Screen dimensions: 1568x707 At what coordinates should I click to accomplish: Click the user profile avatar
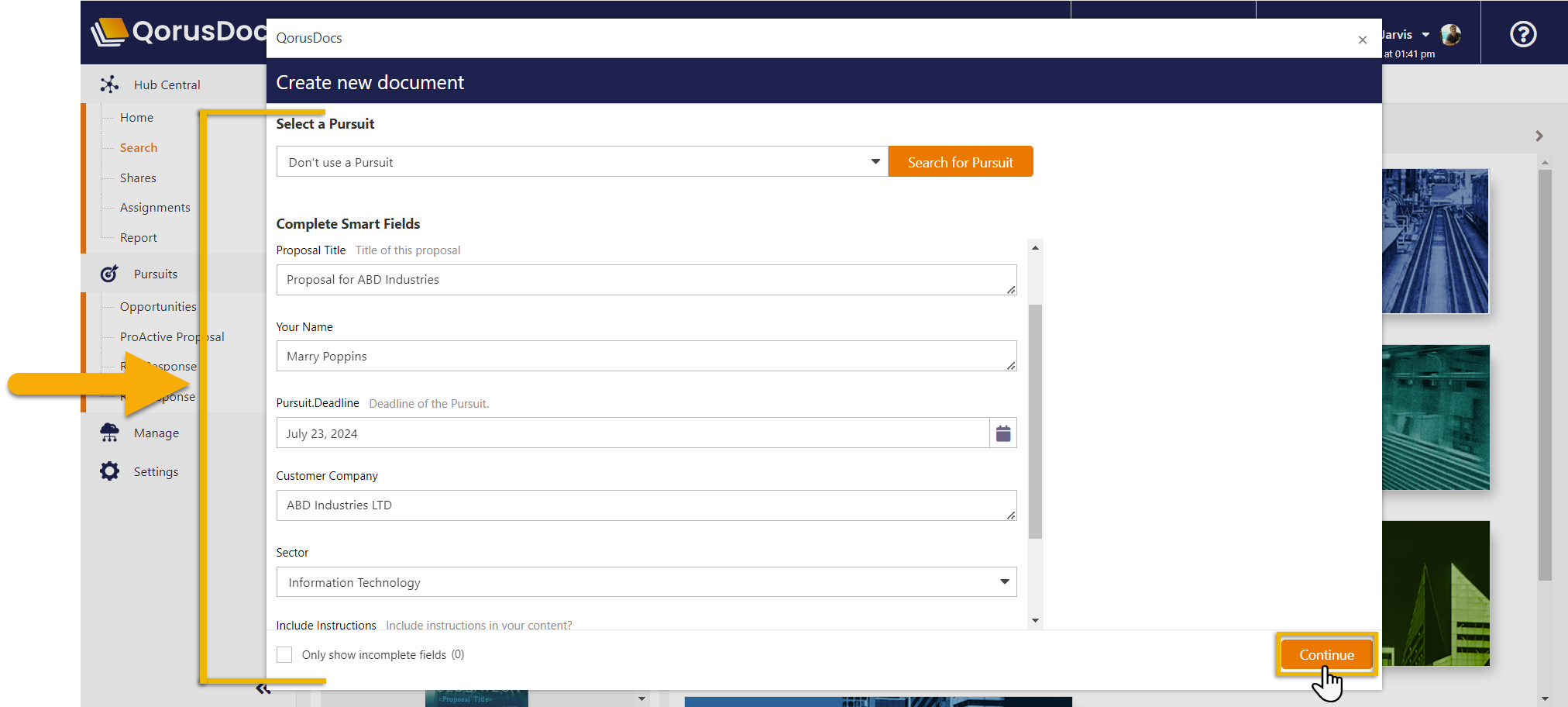[x=1451, y=34]
